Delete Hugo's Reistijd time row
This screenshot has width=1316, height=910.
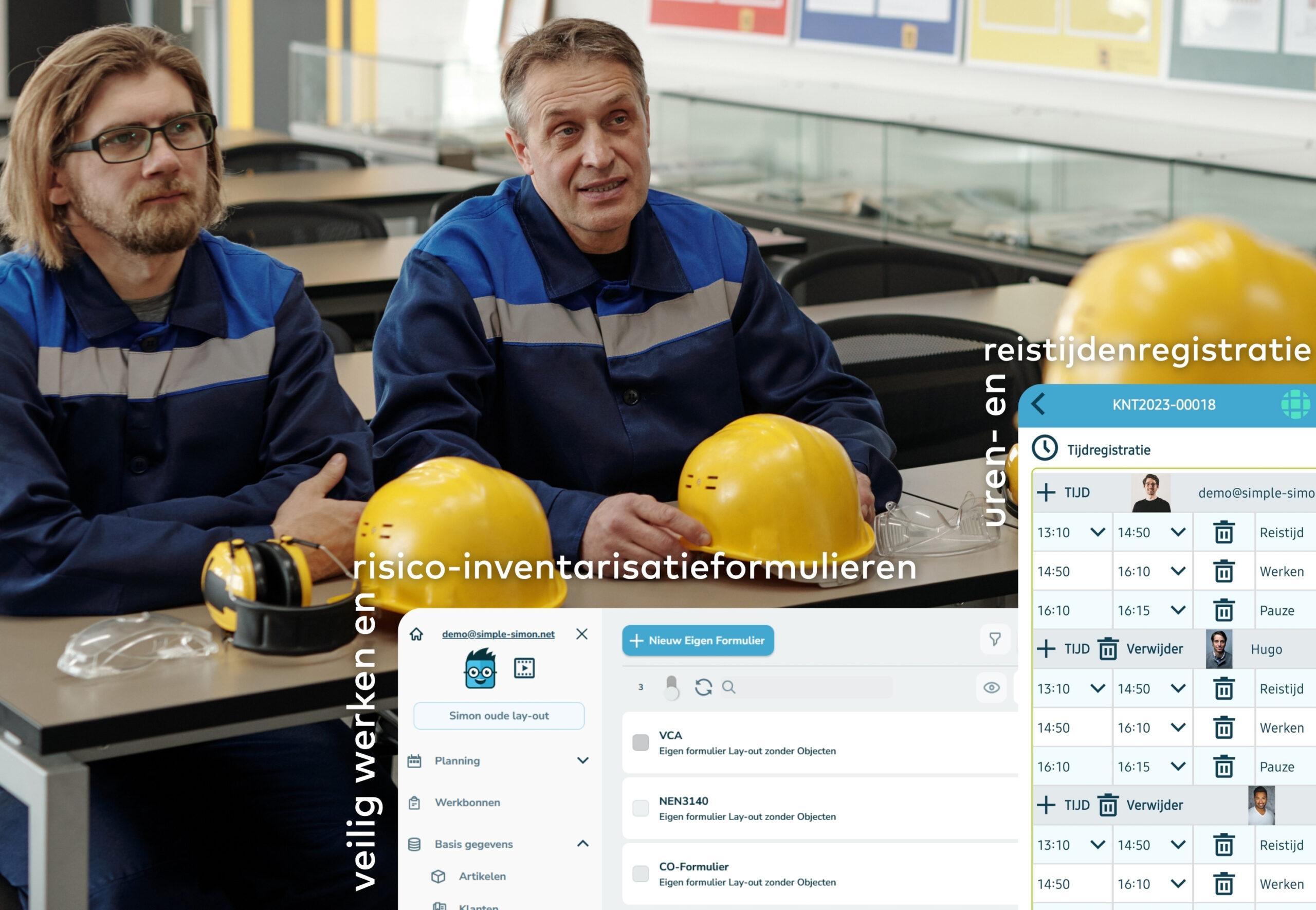(x=1223, y=688)
